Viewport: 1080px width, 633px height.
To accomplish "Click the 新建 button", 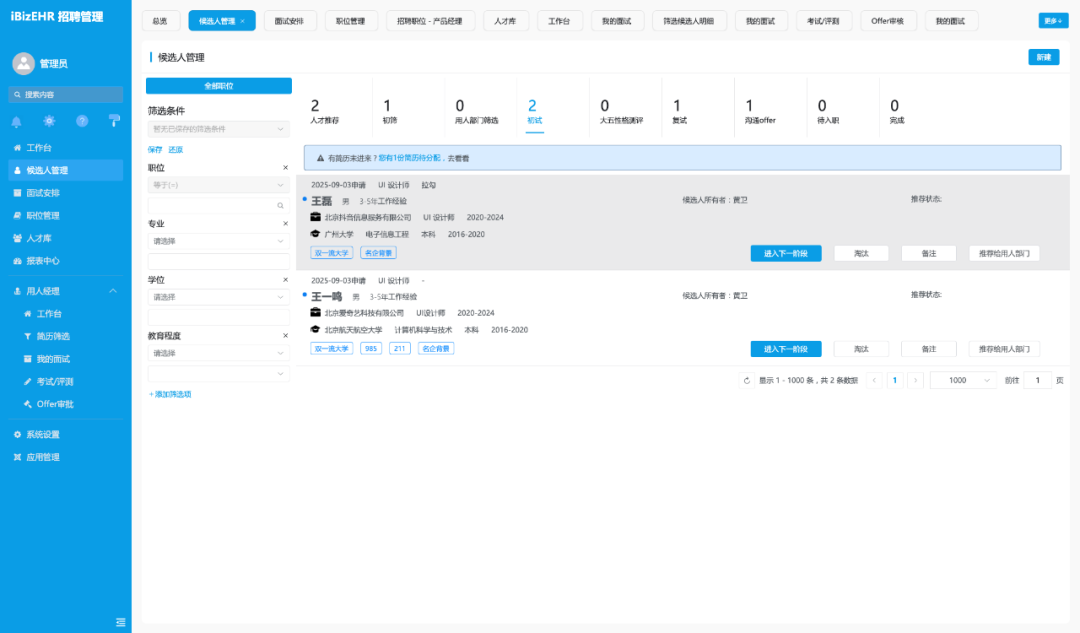I will click(x=1043, y=57).
